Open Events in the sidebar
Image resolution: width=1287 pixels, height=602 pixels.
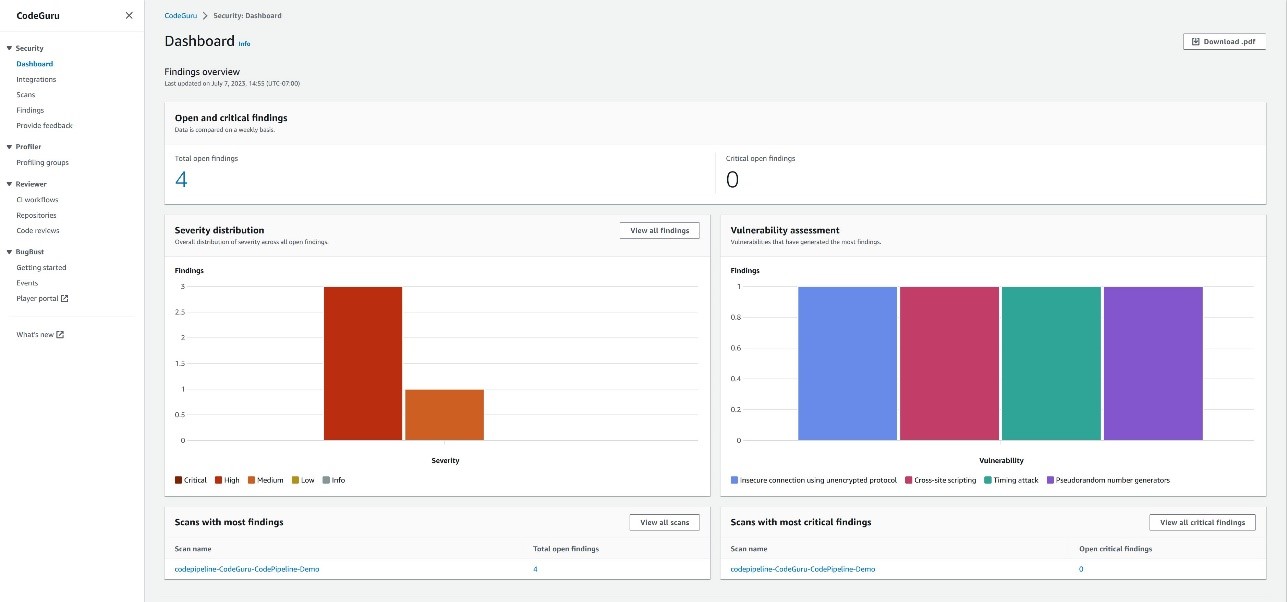[27, 283]
